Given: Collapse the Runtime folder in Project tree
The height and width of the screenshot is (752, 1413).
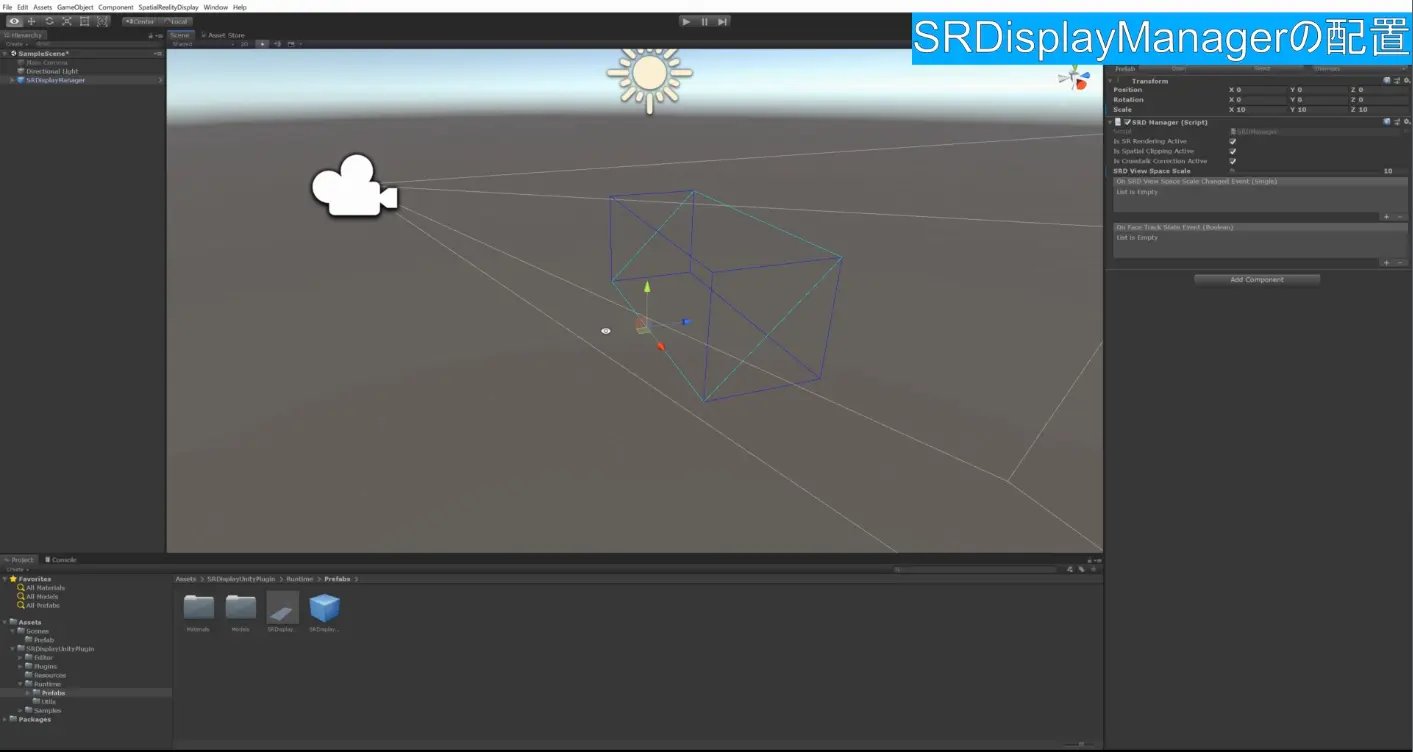Looking at the screenshot, I should click(20, 684).
